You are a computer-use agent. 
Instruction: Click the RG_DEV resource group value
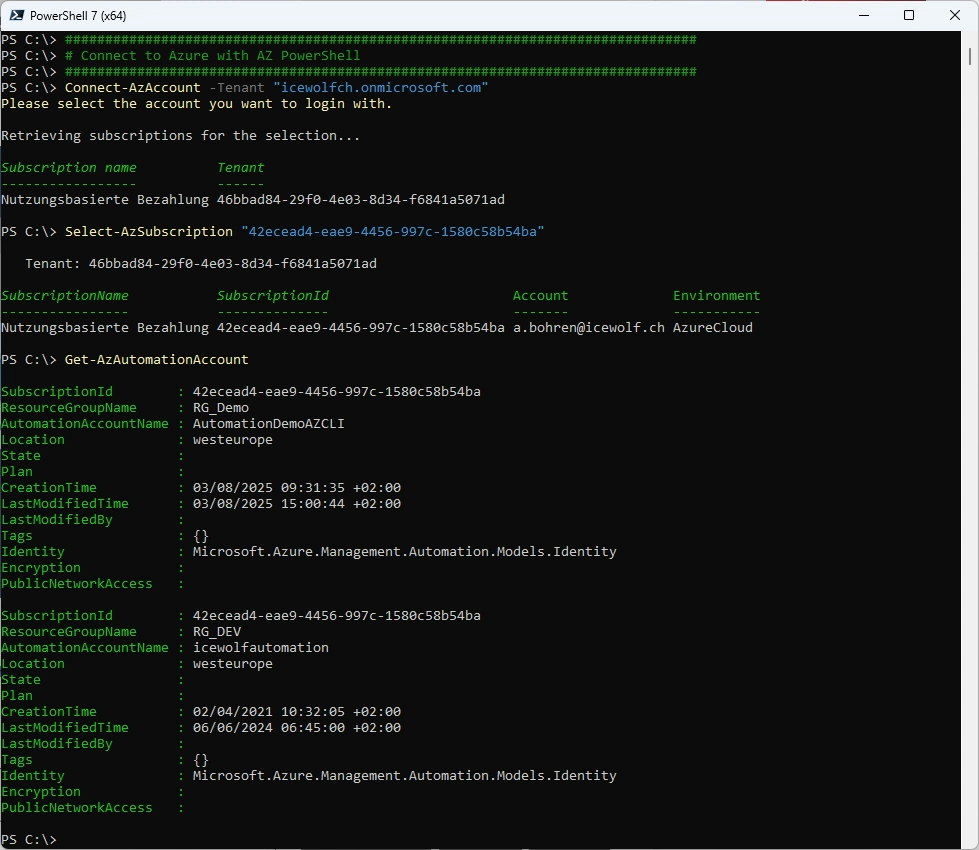(216, 632)
